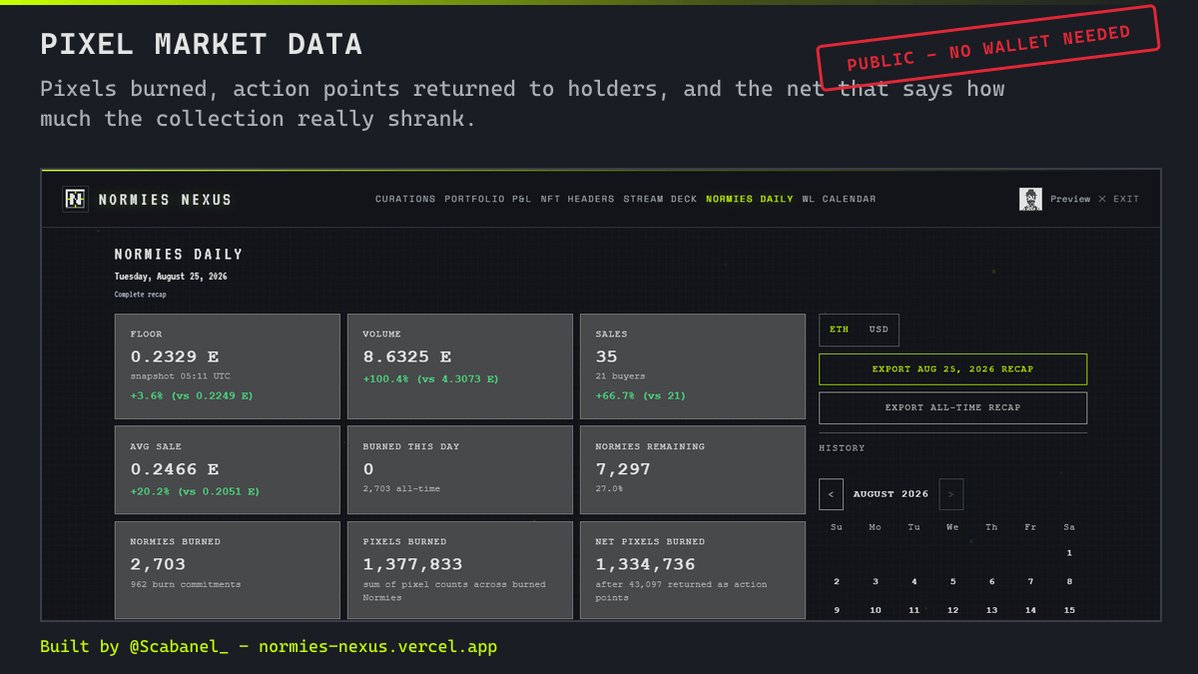Click Pixels Burned value 1,377,833
This screenshot has height=674, width=1198.
pos(413,564)
